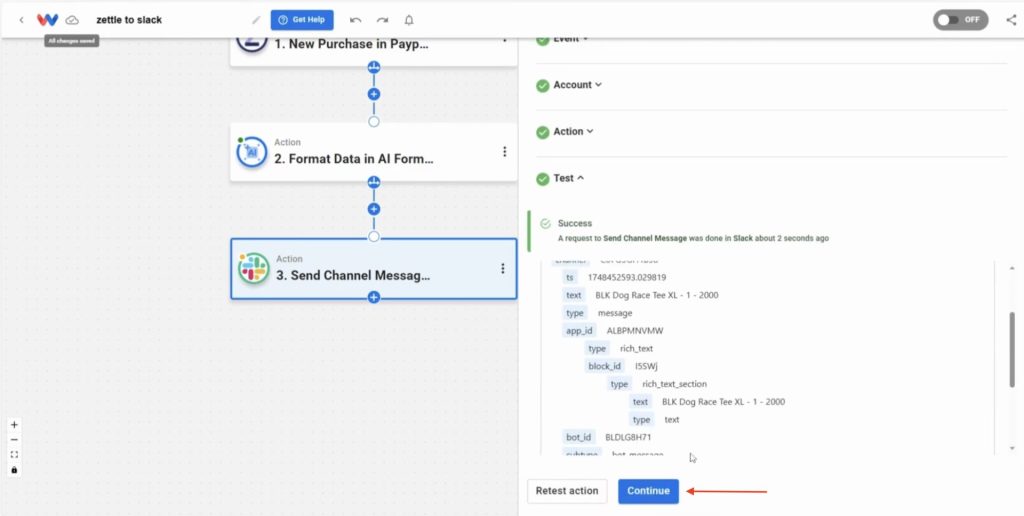The width and height of the screenshot is (1024, 516).
Task: Add step below Send Channel Message
Action: (374, 297)
